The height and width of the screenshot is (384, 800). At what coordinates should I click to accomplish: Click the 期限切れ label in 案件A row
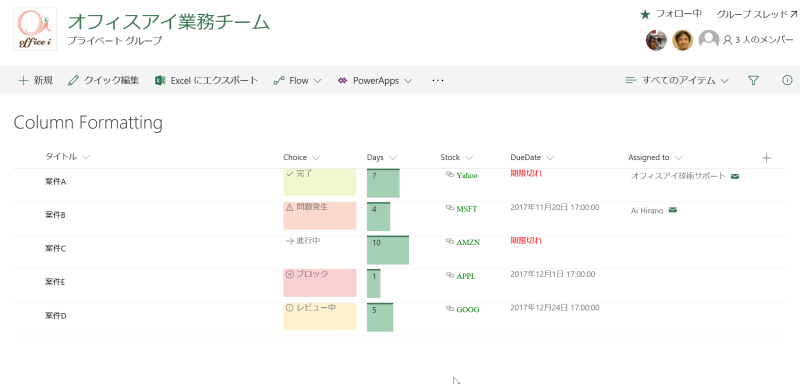[x=526, y=173]
